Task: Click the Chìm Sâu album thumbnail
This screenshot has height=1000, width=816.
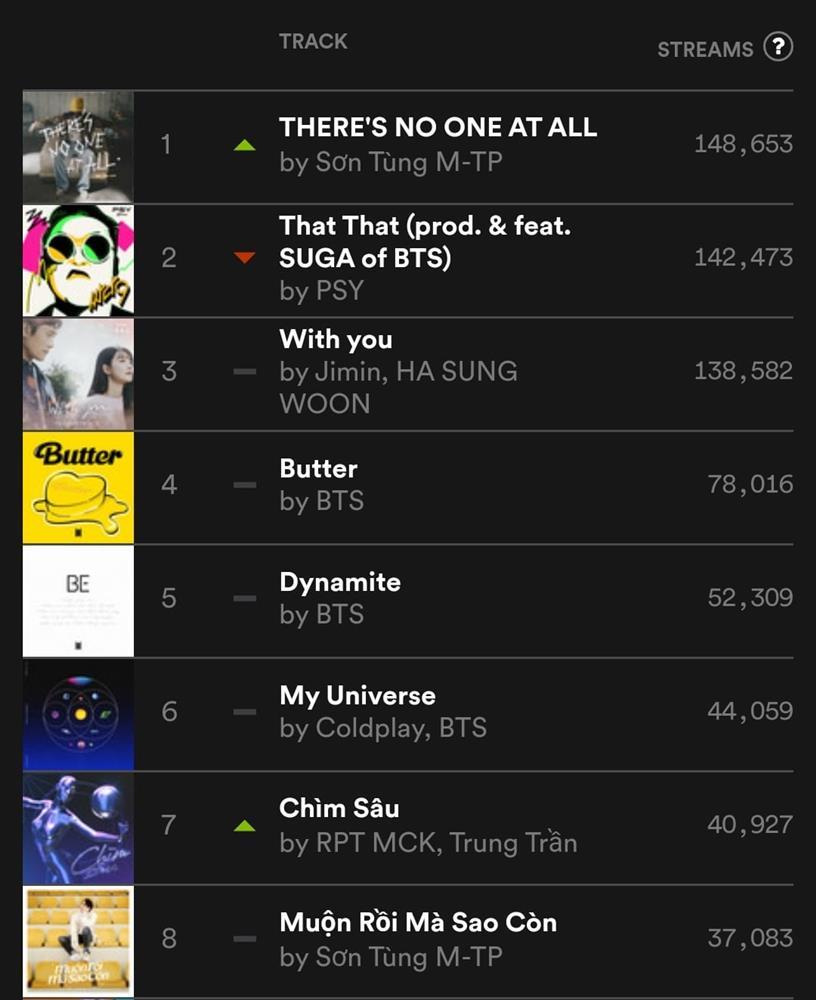Action: point(78,827)
